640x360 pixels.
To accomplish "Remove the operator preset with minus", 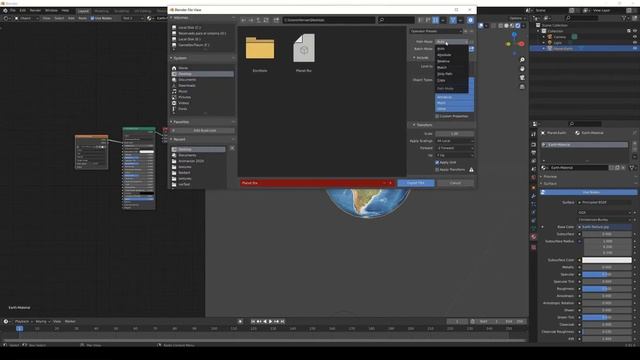I will tap(471, 31).
